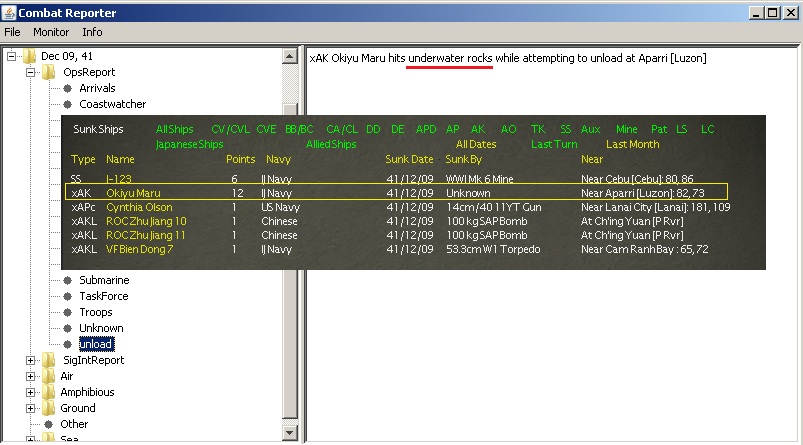
Task: Open the File menu
Action: click(12, 32)
